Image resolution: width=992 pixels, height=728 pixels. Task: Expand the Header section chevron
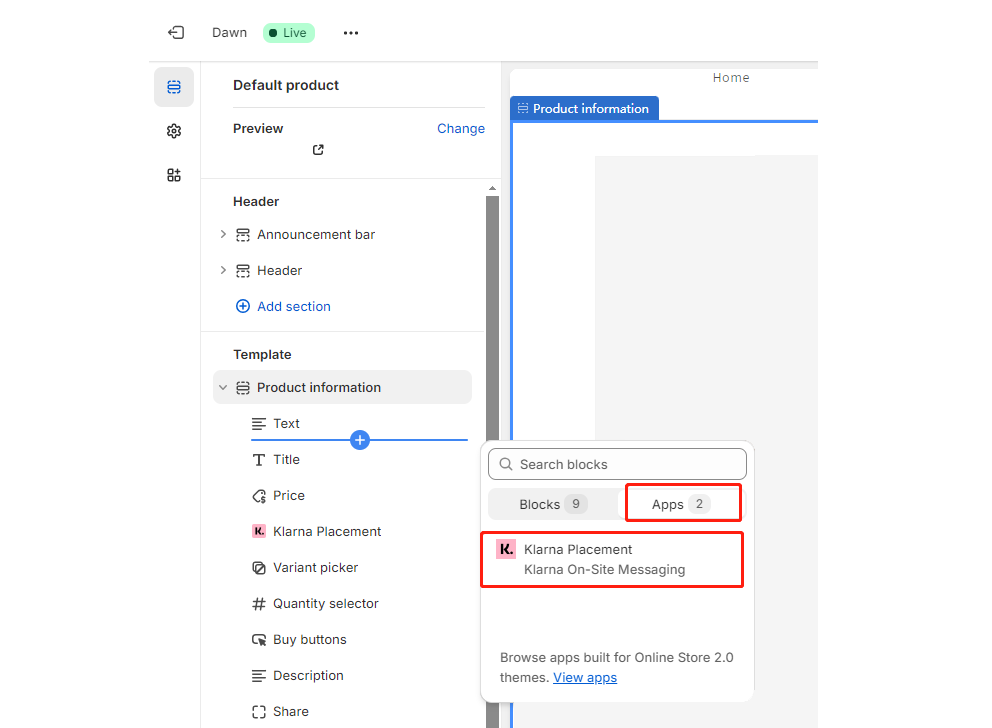coord(223,271)
